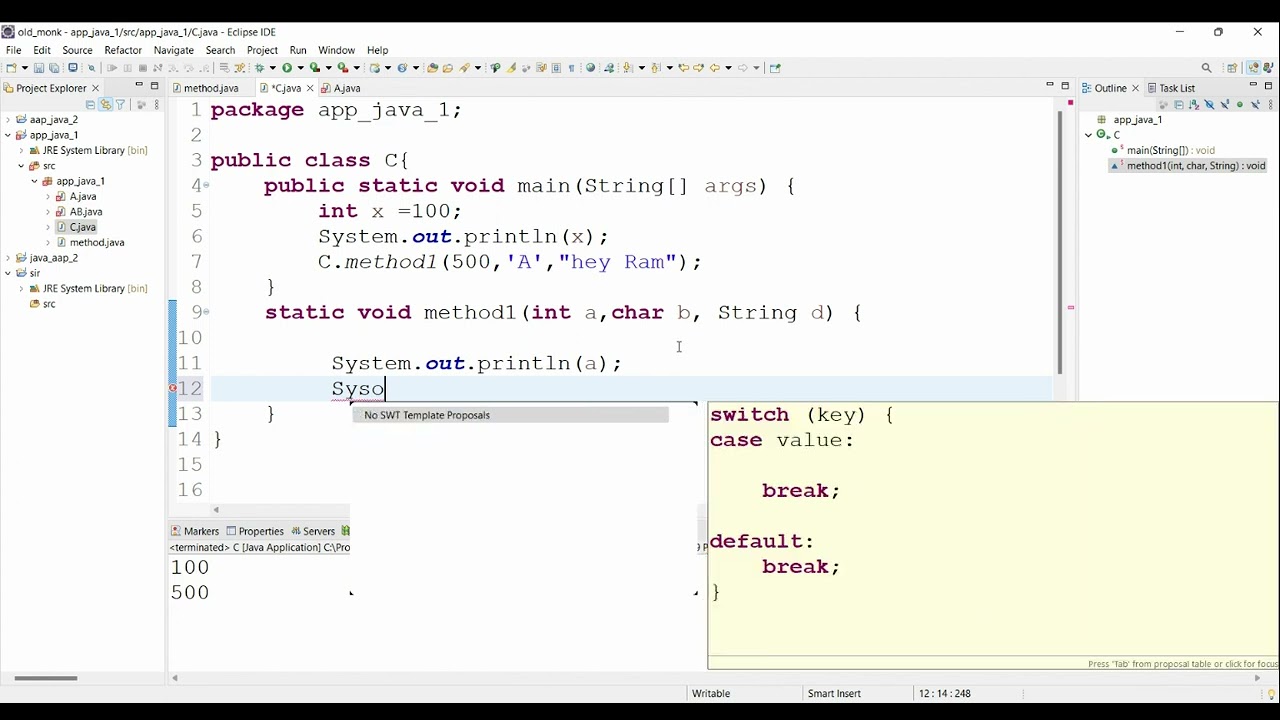The height and width of the screenshot is (720, 1280).
Task: Click the Save icon in toolbar
Action: click(39, 68)
